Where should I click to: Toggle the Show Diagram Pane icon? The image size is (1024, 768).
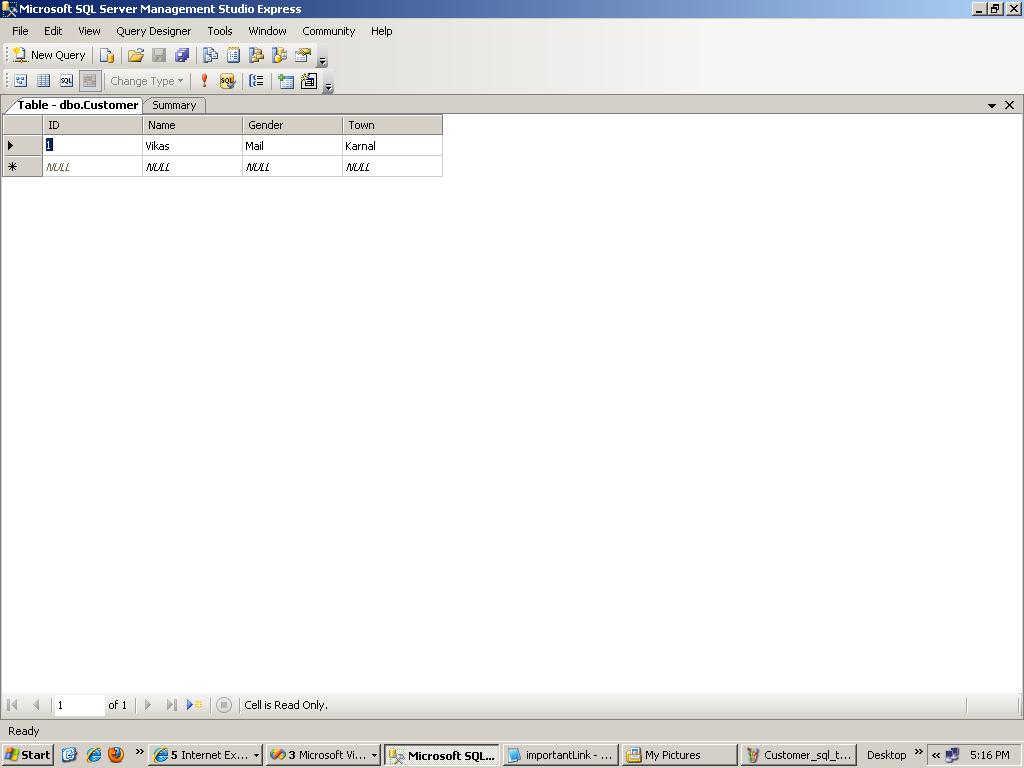click(21, 81)
